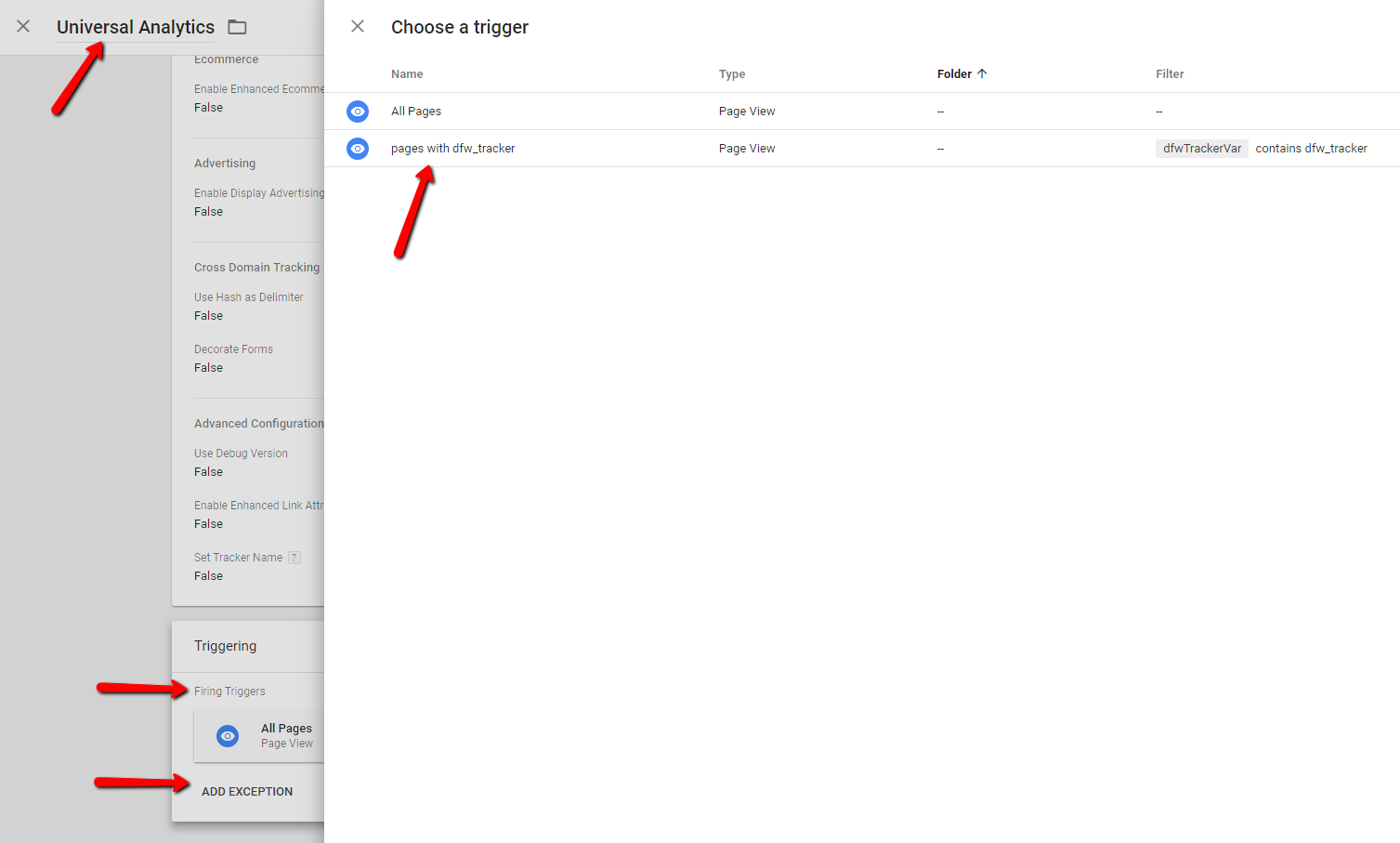Click the Filter column header

point(1170,73)
